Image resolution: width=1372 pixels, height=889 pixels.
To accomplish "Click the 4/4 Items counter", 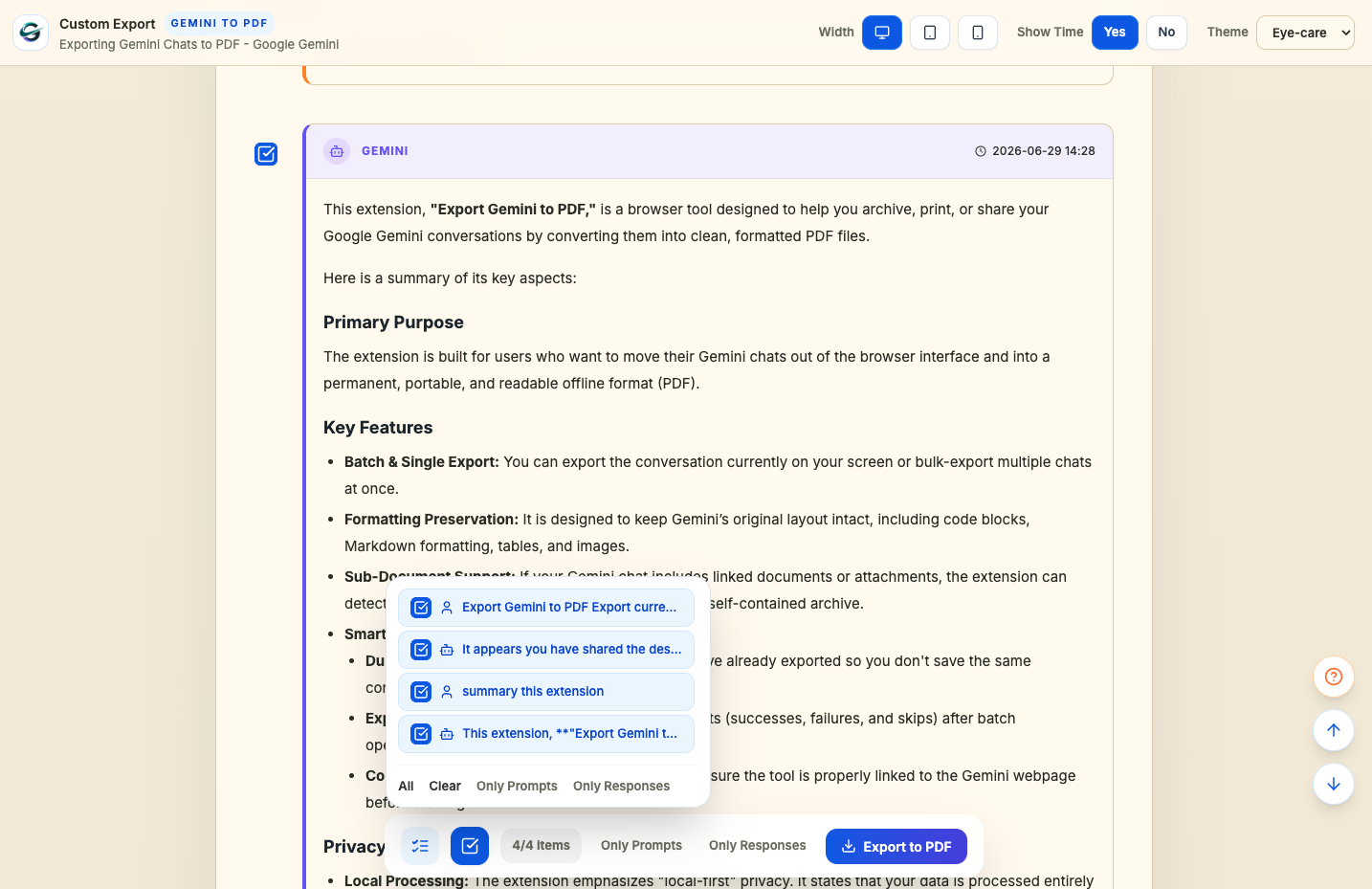I will (541, 846).
